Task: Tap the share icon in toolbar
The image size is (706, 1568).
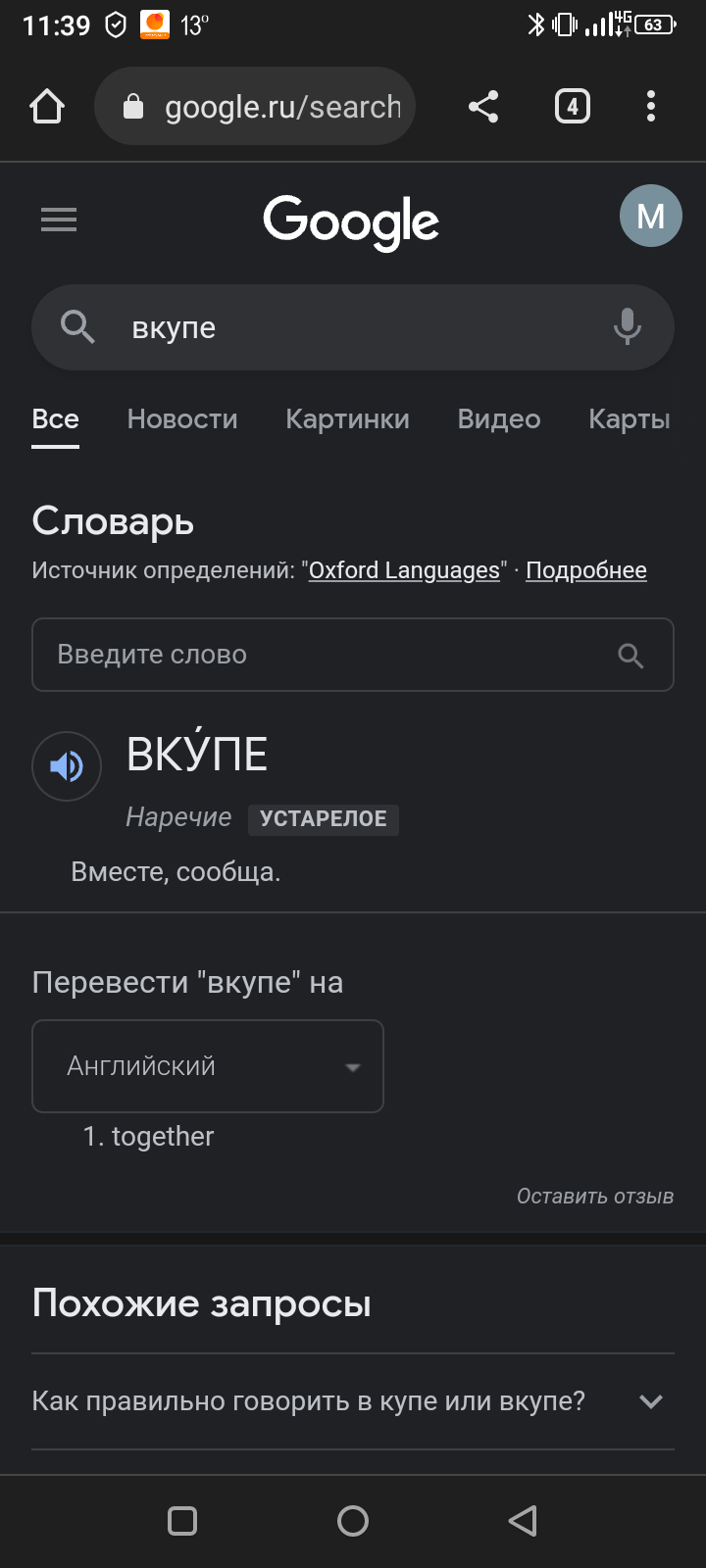Action: pos(482,106)
